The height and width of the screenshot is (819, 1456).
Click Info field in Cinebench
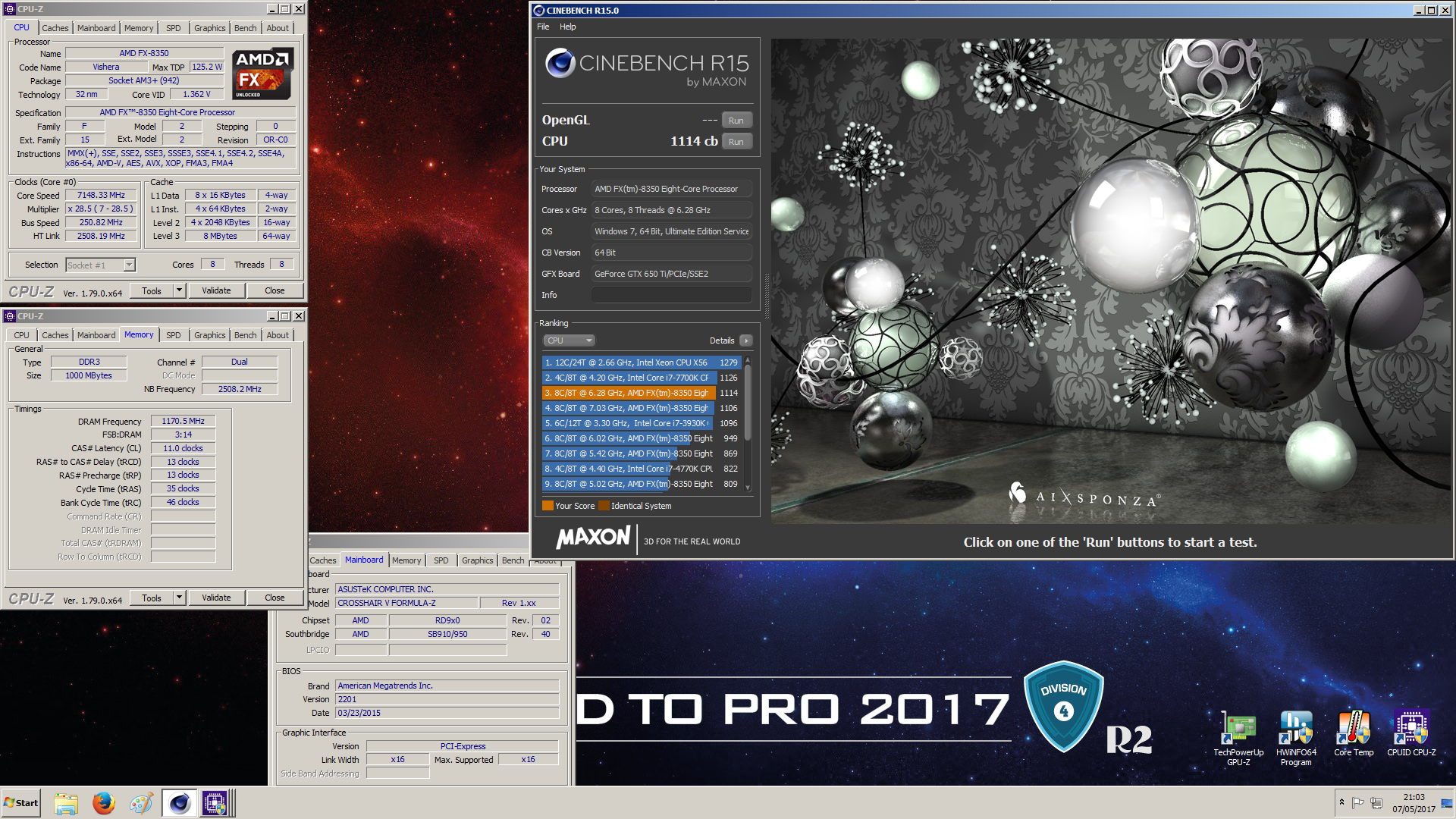pos(671,295)
